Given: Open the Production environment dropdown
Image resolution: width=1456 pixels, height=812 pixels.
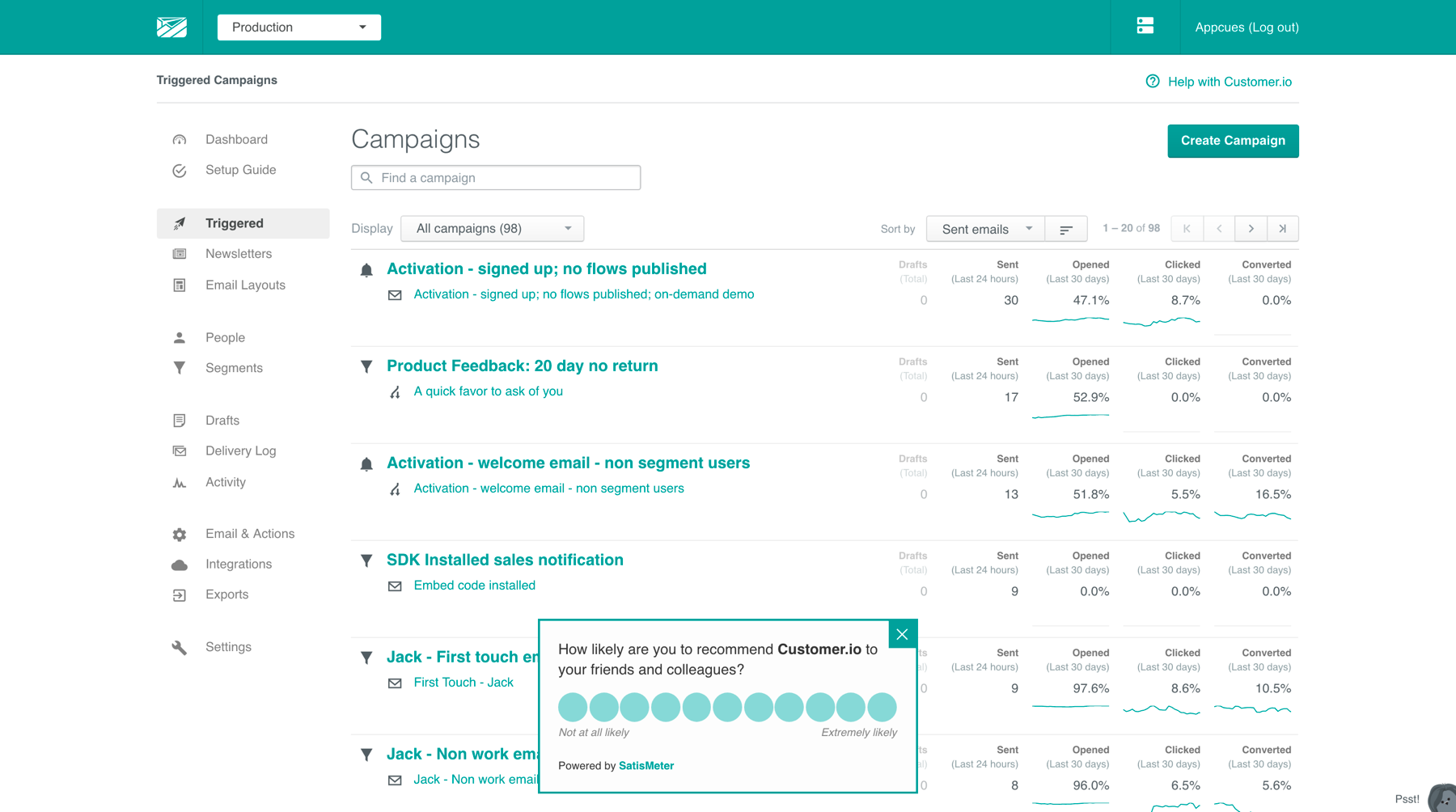Looking at the screenshot, I should click(x=298, y=27).
